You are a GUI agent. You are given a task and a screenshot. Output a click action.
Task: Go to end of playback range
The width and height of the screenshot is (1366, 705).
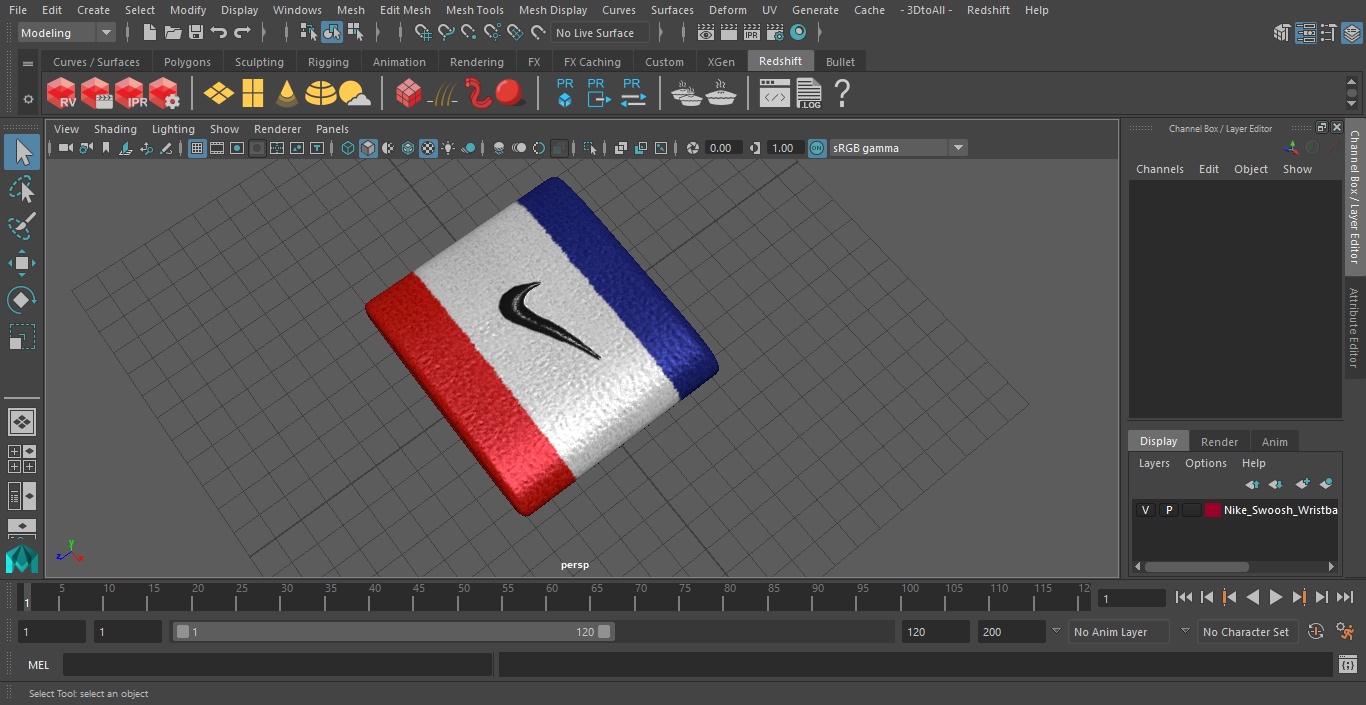1345,597
